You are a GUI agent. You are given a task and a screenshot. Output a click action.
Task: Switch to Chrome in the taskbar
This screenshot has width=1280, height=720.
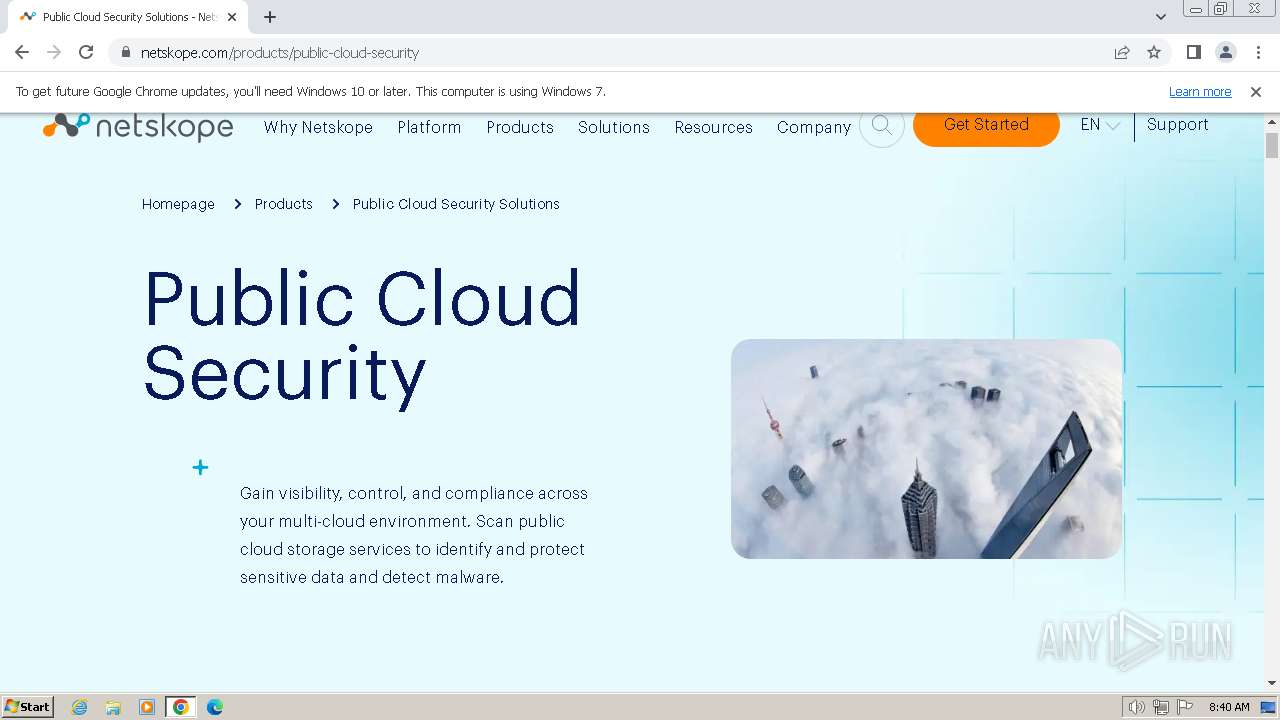pyautogui.click(x=181, y=707)
